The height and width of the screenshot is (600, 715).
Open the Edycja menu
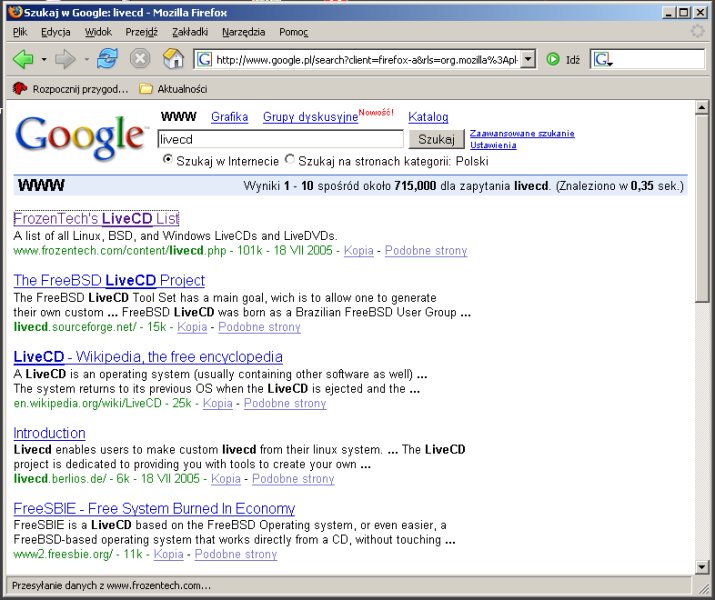(x=56, y=32)
